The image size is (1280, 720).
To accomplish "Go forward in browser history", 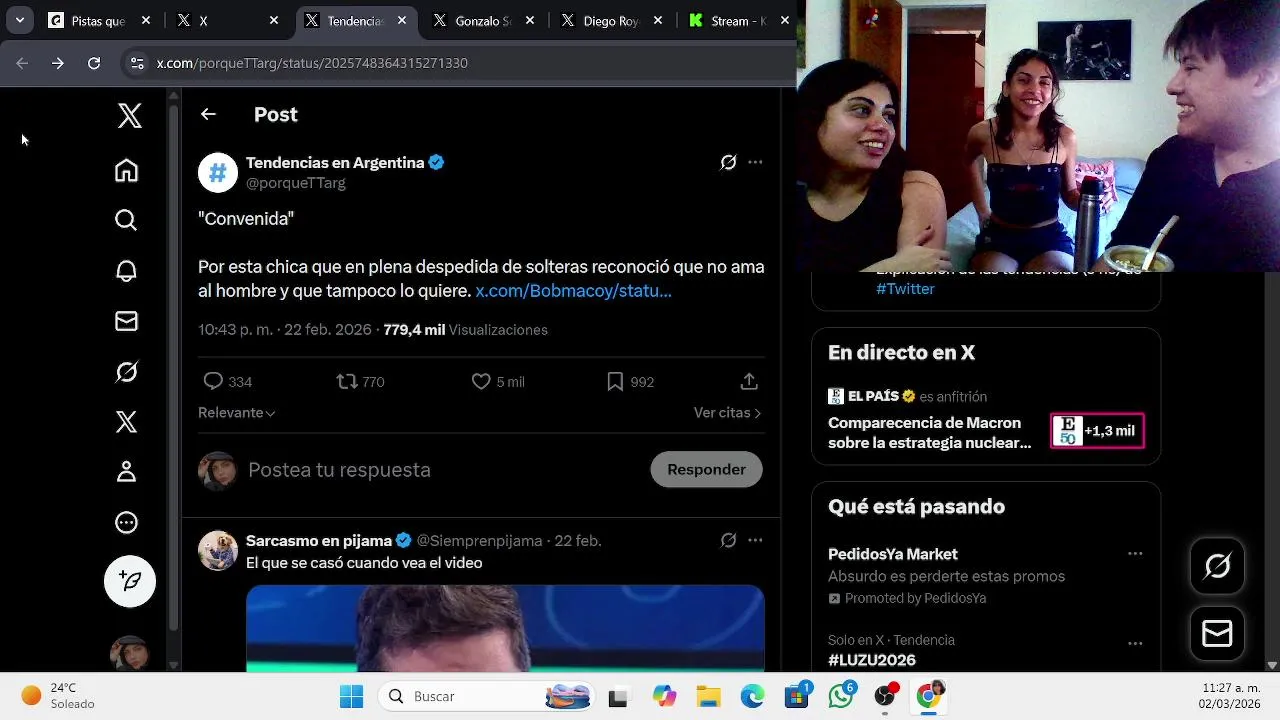I will (58, 63).
